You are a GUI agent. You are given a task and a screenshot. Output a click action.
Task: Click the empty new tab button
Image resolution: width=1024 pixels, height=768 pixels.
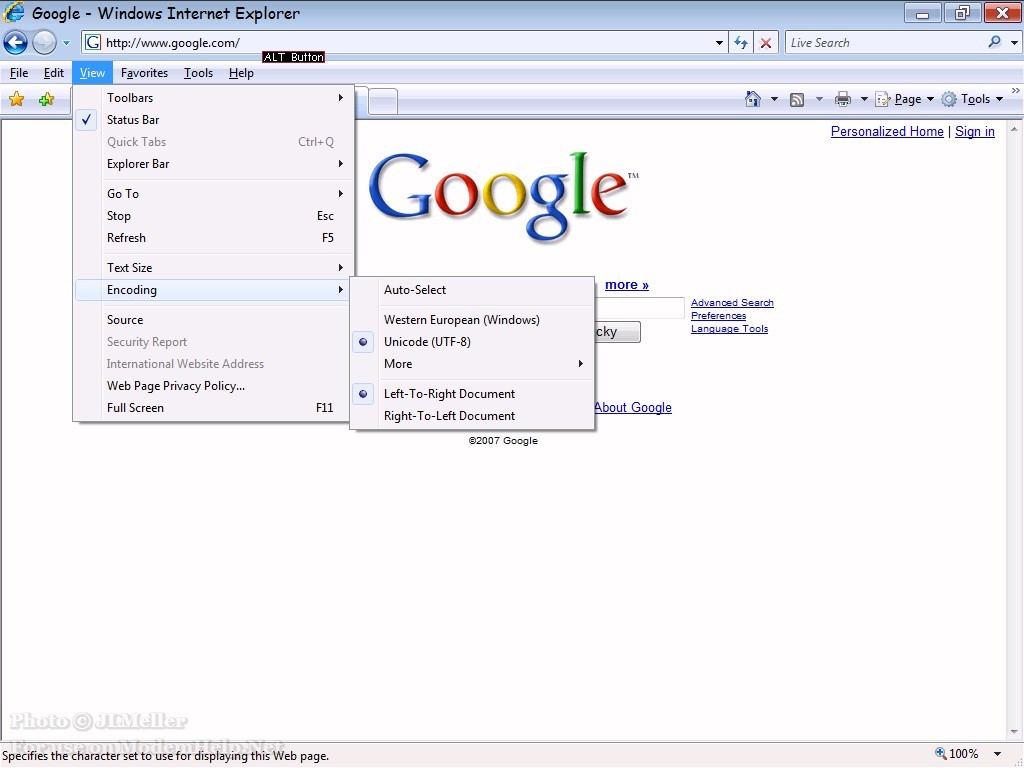point(383,101)
